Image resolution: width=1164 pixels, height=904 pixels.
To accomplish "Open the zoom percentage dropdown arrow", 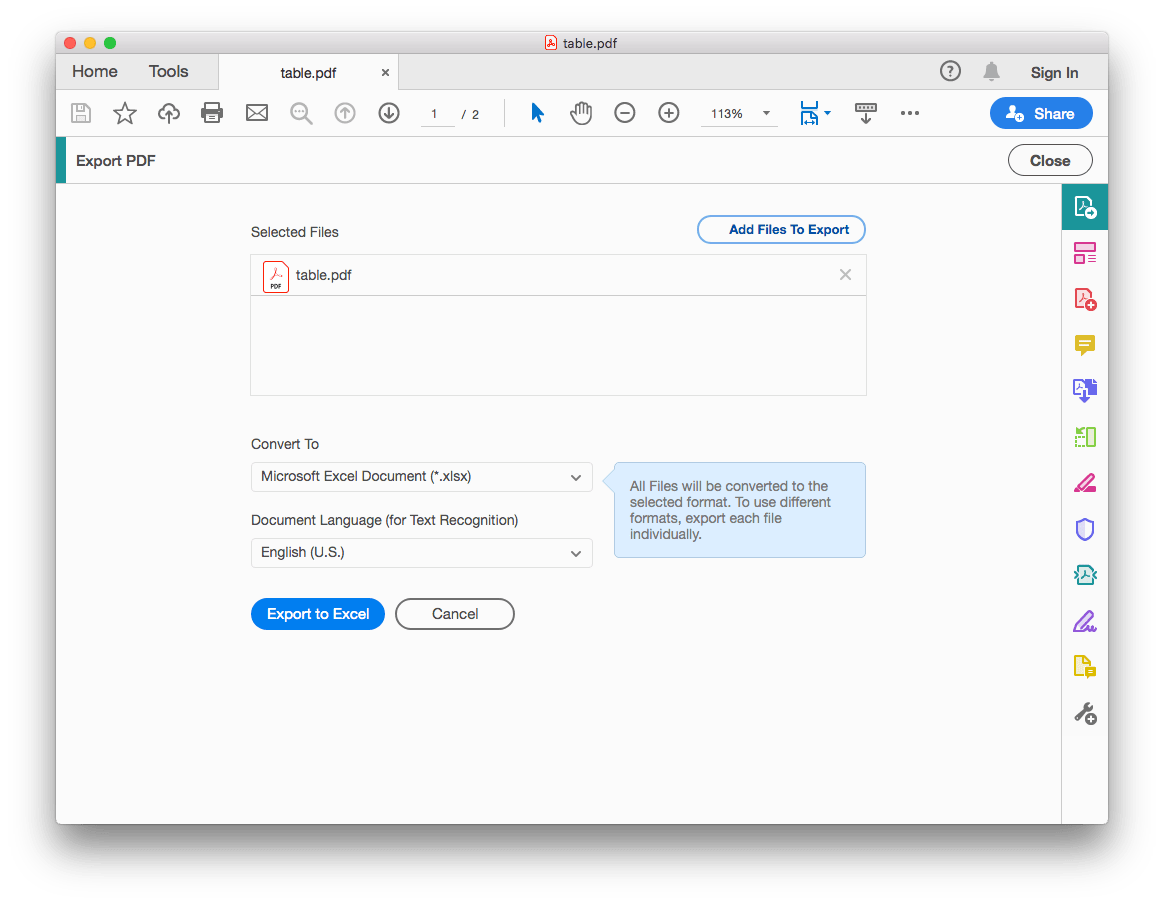I will pos(766,114).
